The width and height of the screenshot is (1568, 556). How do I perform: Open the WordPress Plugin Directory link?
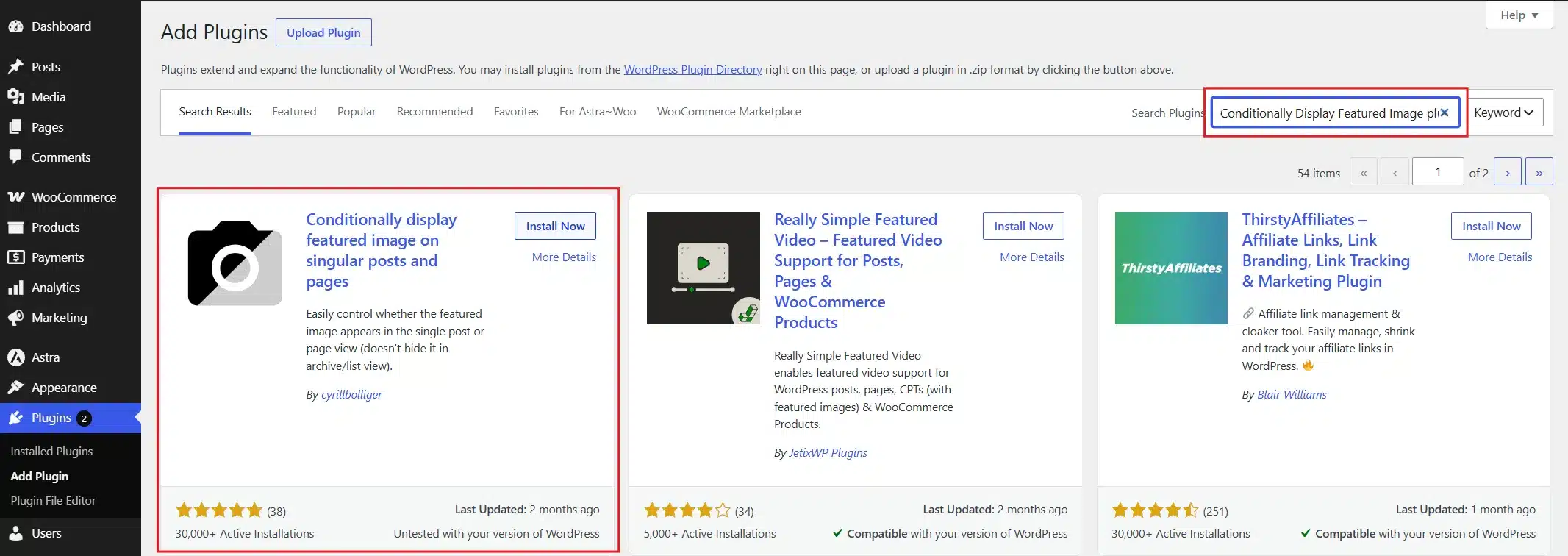click(692, 70)
